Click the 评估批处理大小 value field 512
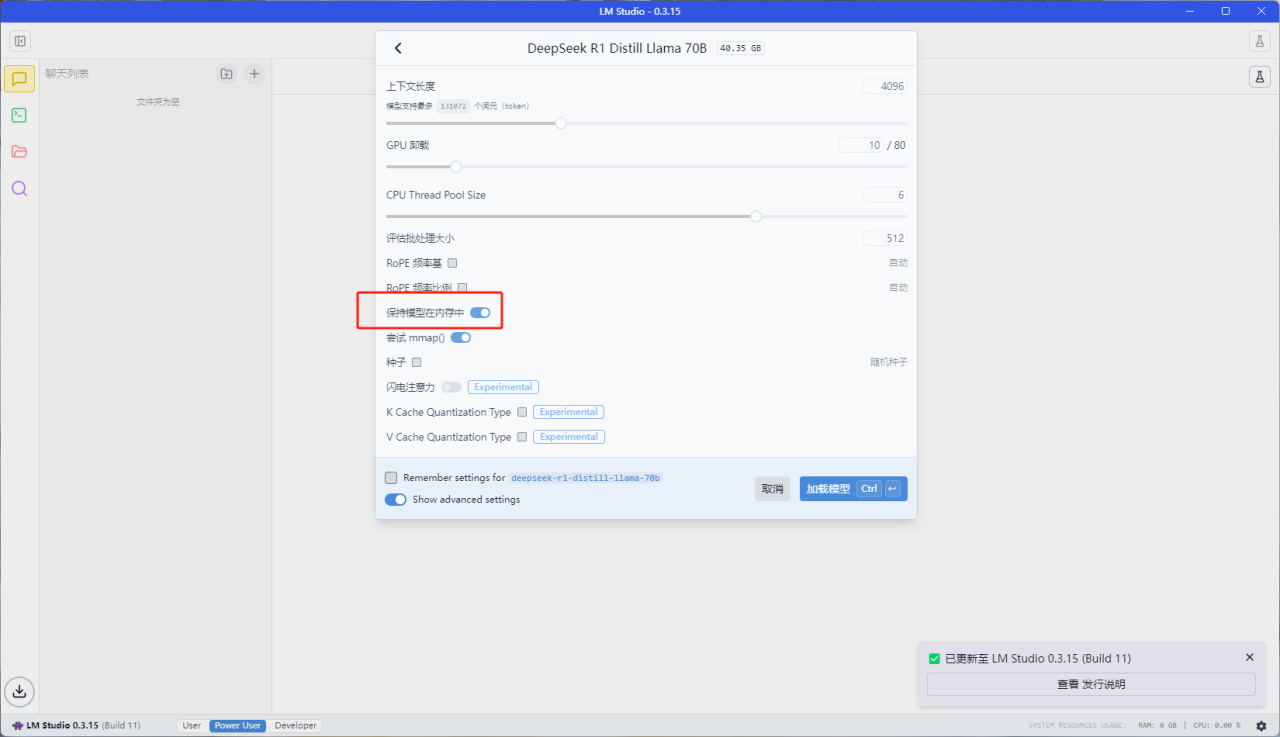The height and width of the screenshot is (737, 1280). (885, 238)
